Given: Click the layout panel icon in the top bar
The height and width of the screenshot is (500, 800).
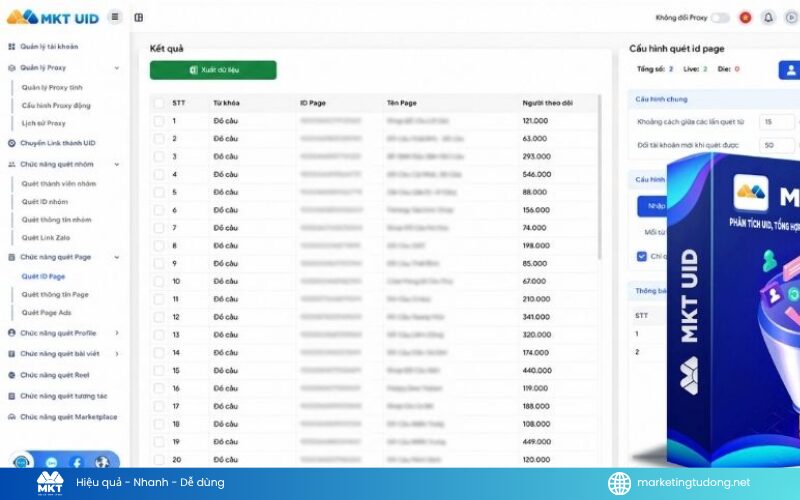Looking at the screenshot, I should pyautogui.click(x=138, y=17).
